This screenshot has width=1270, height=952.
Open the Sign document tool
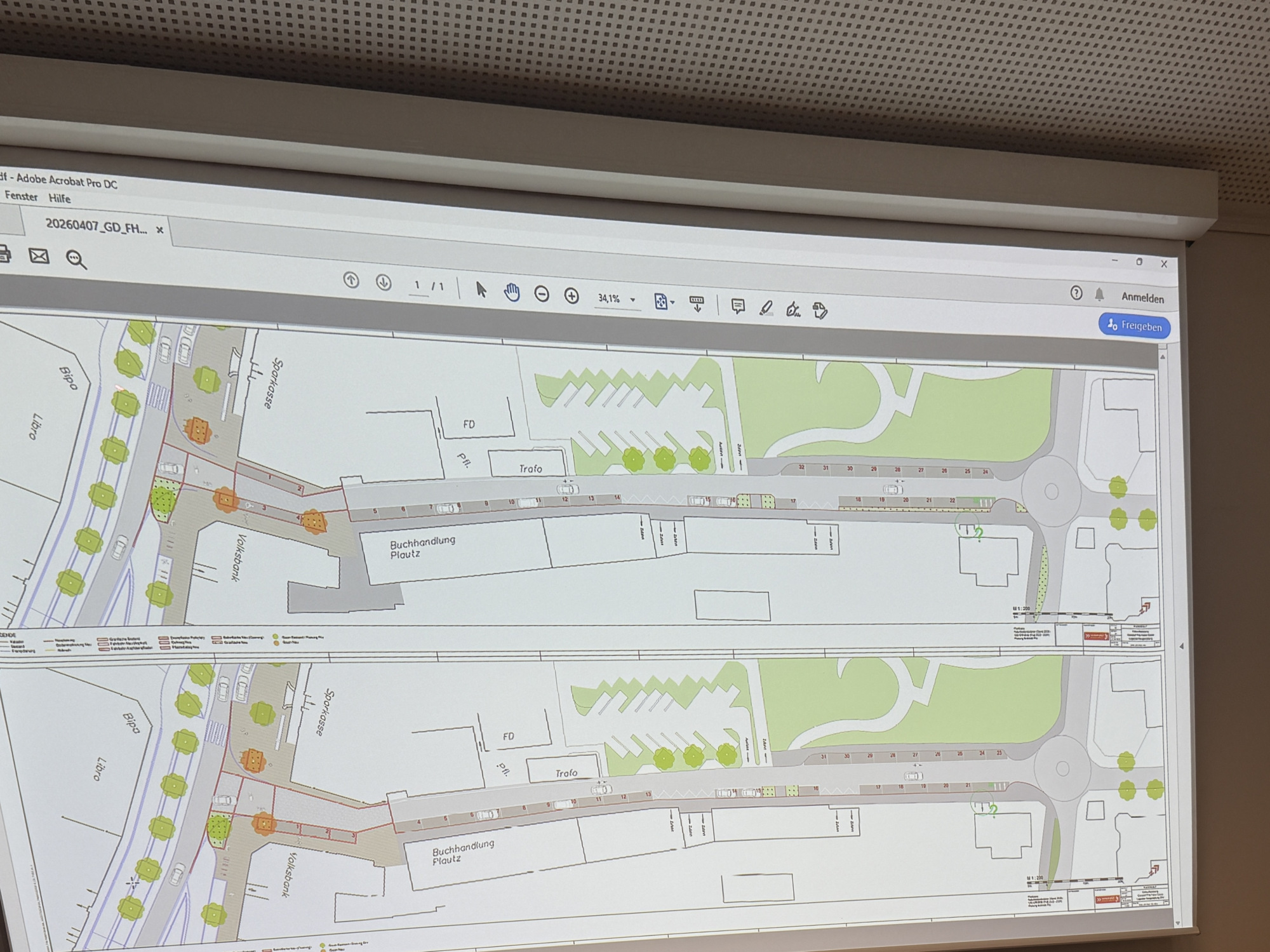(792, 310)
